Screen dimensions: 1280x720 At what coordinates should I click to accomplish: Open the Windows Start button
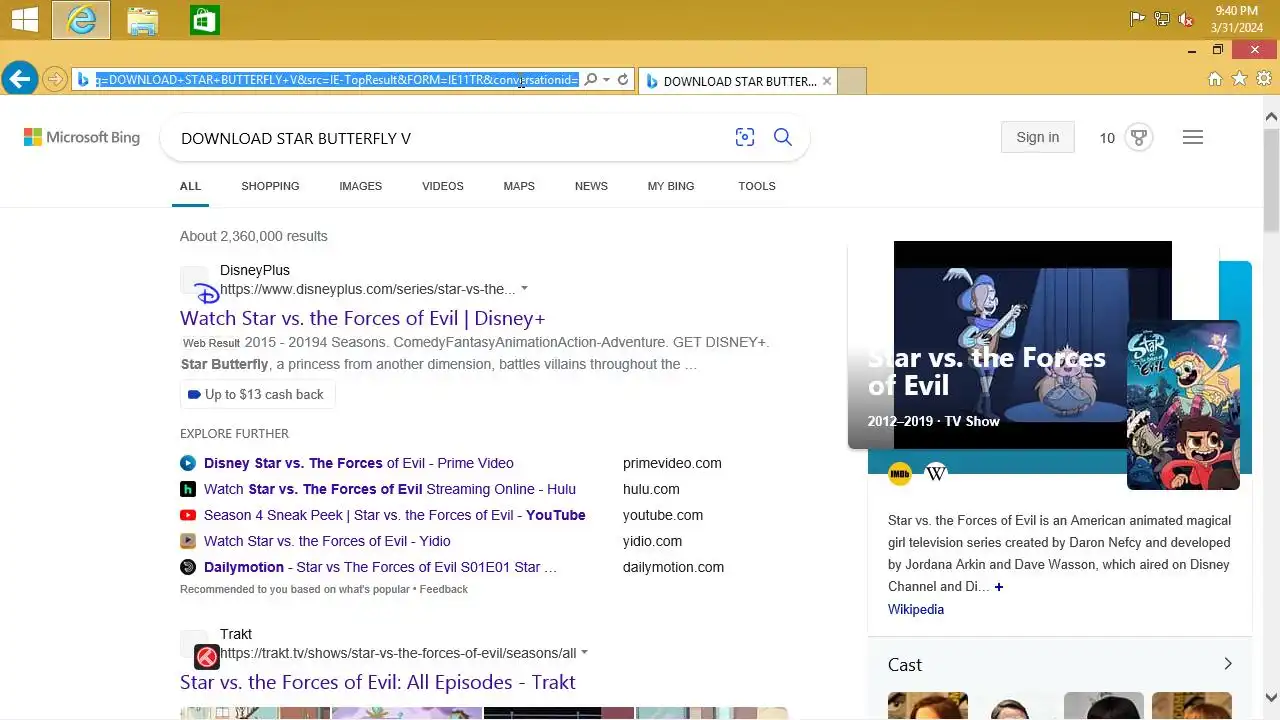[25, 19]
